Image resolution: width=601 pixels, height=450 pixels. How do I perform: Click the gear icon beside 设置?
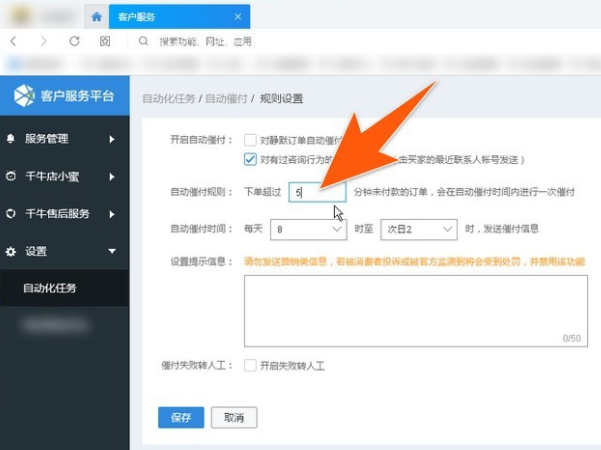(11, 251)
